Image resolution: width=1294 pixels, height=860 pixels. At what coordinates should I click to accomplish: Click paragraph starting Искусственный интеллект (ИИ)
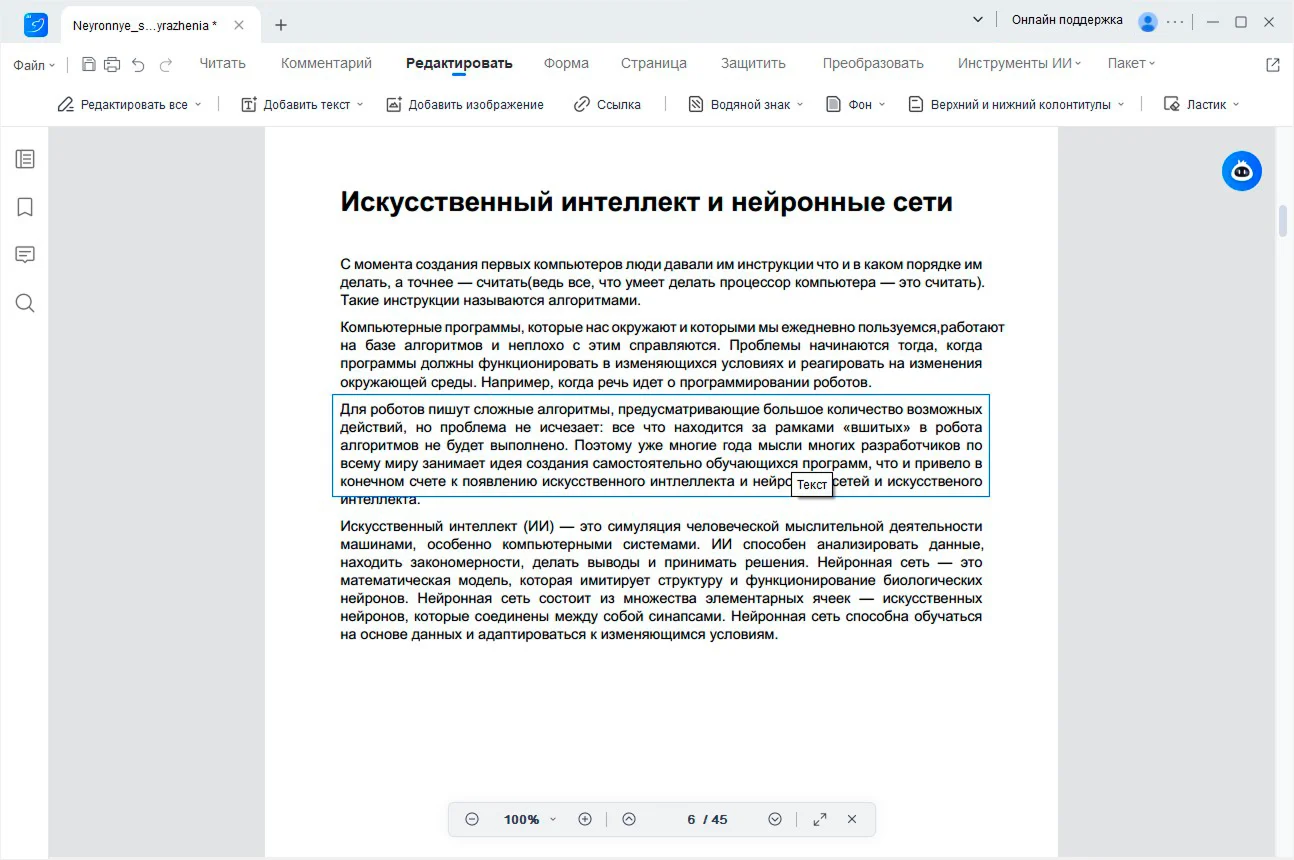[661, 580]
